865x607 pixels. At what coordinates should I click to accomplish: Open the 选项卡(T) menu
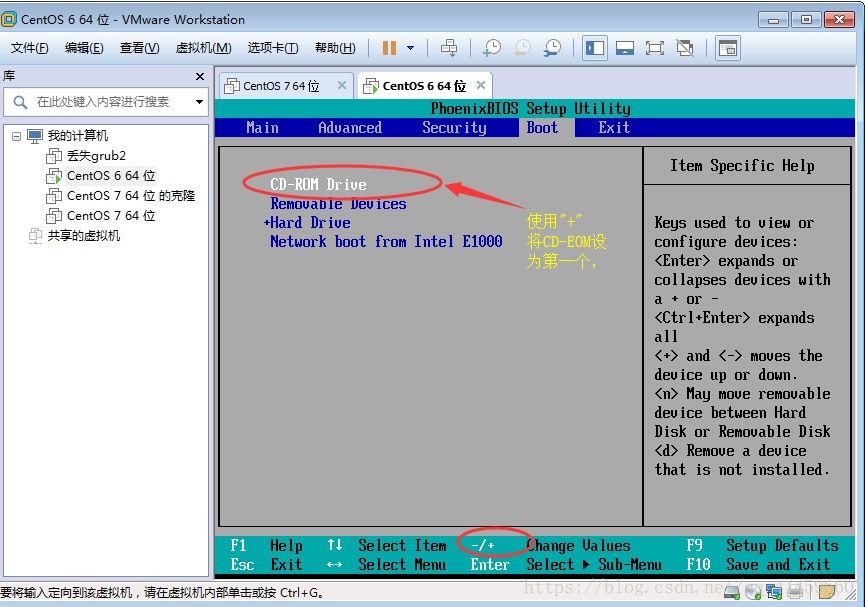click(273, 48)
